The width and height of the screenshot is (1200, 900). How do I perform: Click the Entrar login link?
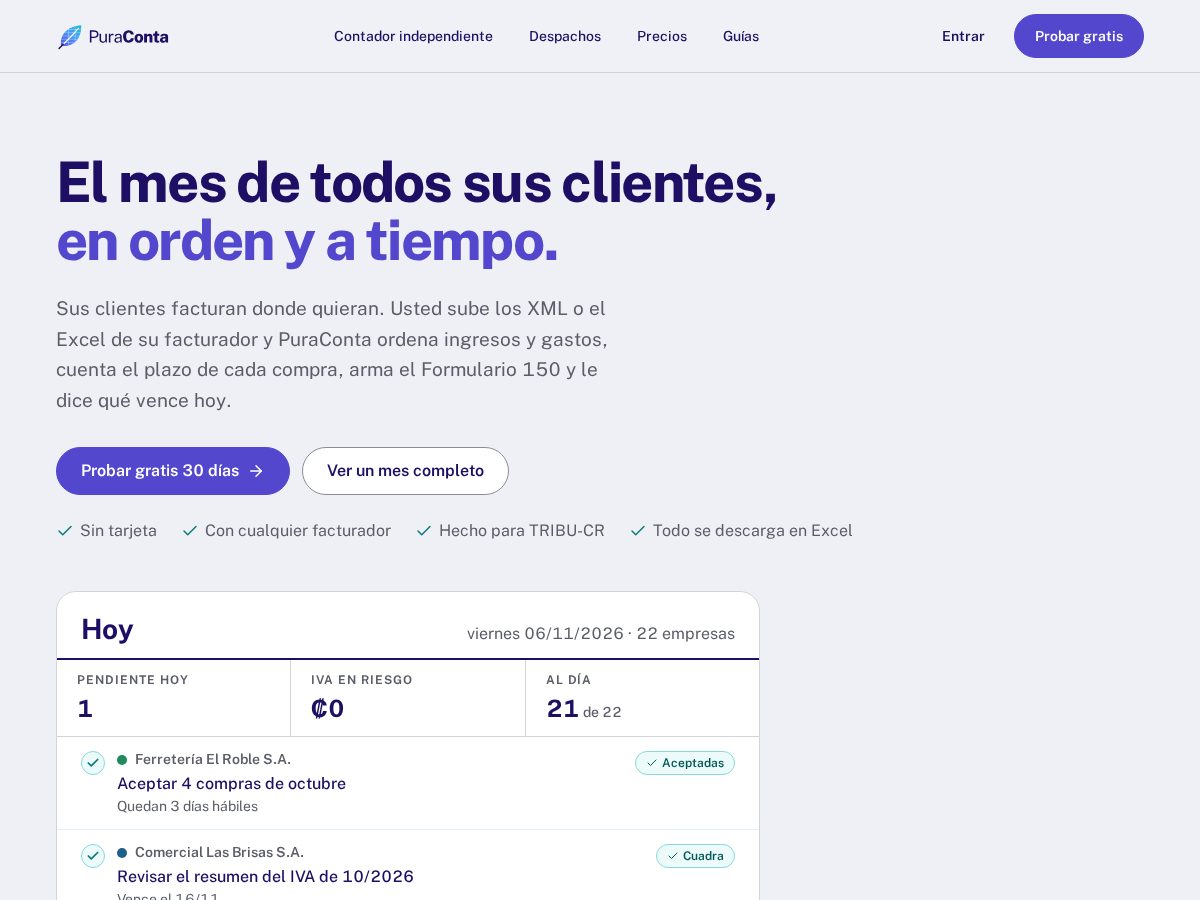point(963,36)
